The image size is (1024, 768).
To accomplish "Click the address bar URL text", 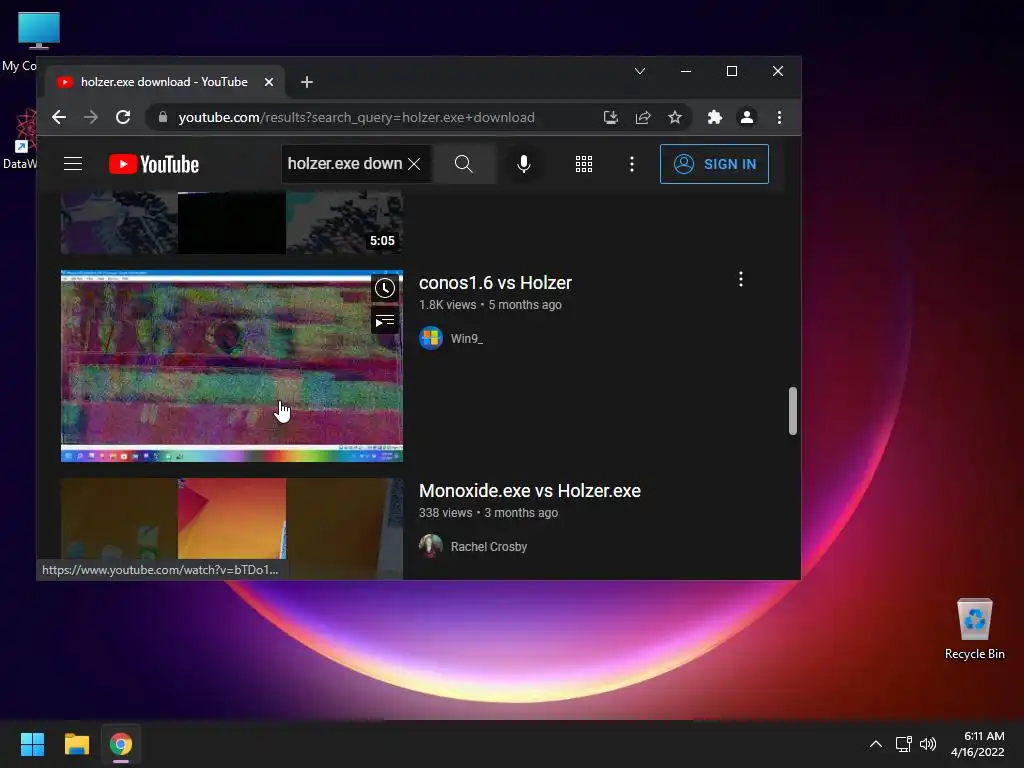I will (x=357, y=118).
